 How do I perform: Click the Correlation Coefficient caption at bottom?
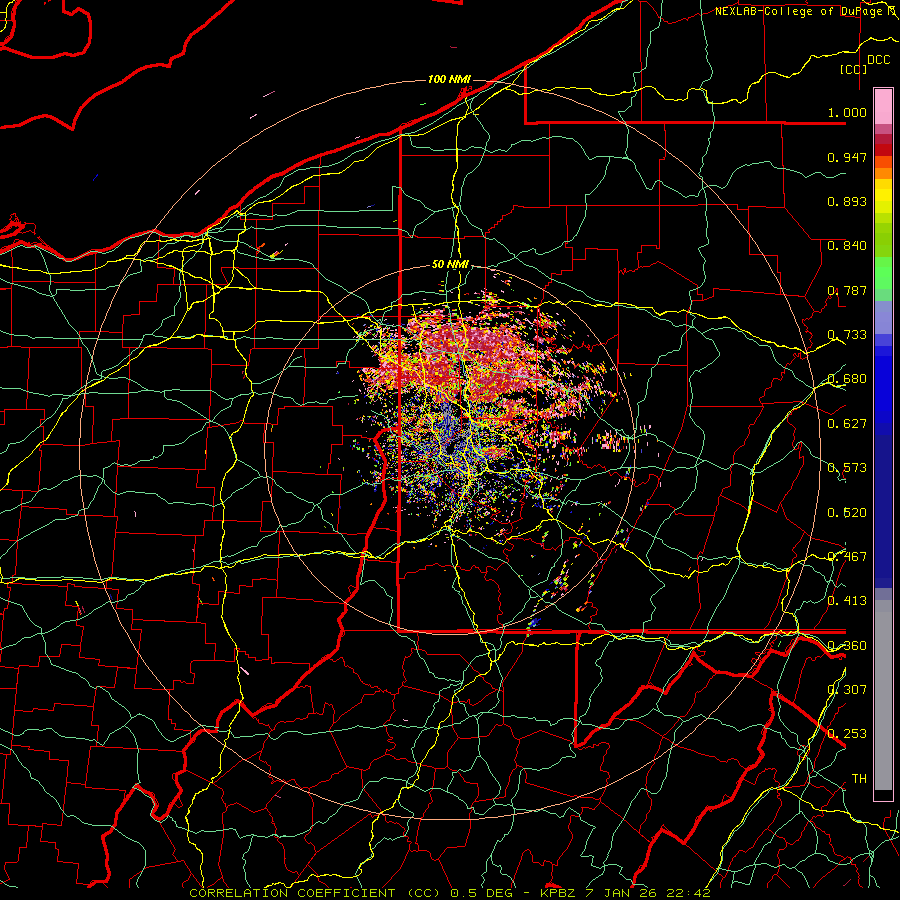[450, 893]
